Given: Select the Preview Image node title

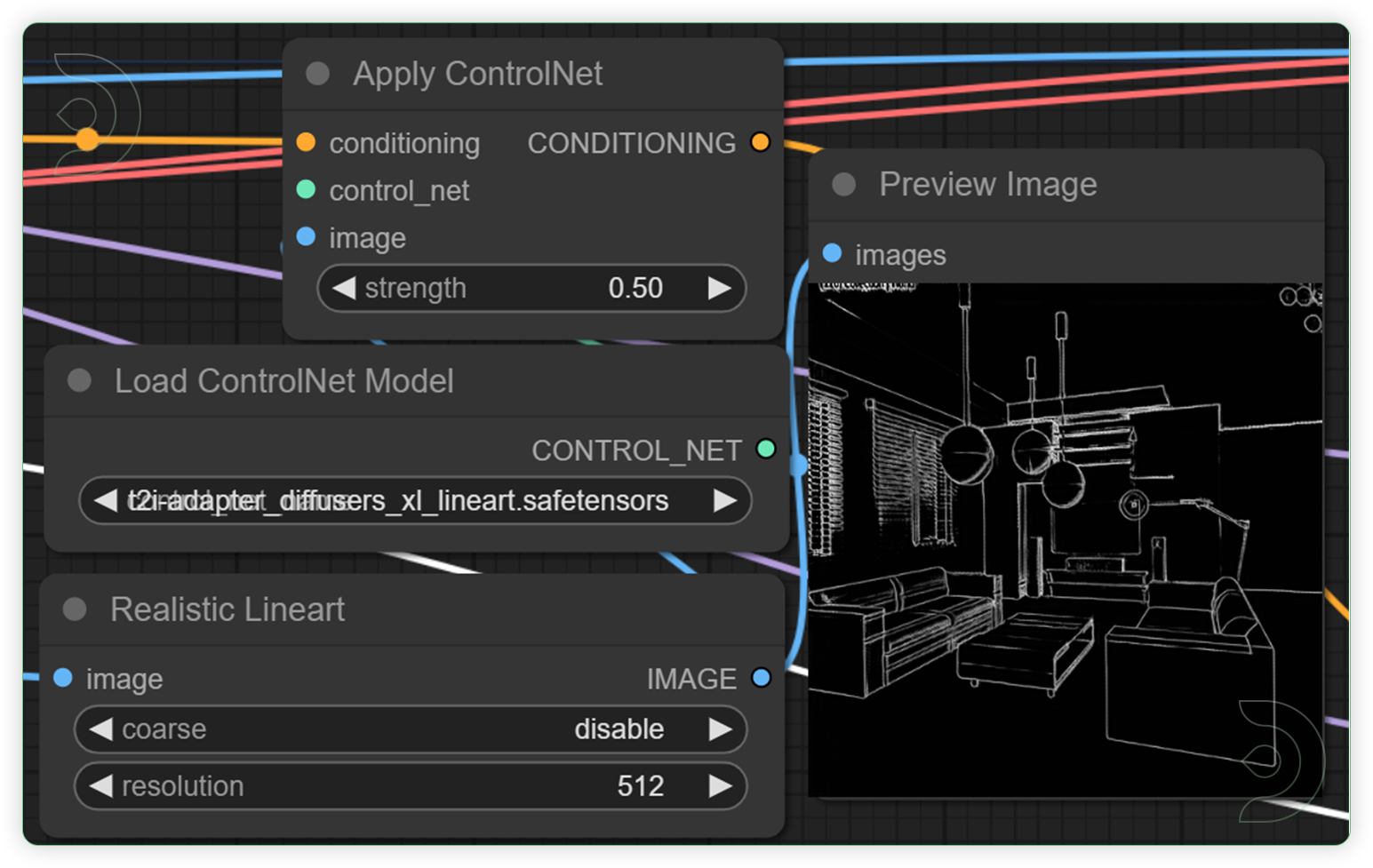Looking at the screenshot, I should [988, 184].
